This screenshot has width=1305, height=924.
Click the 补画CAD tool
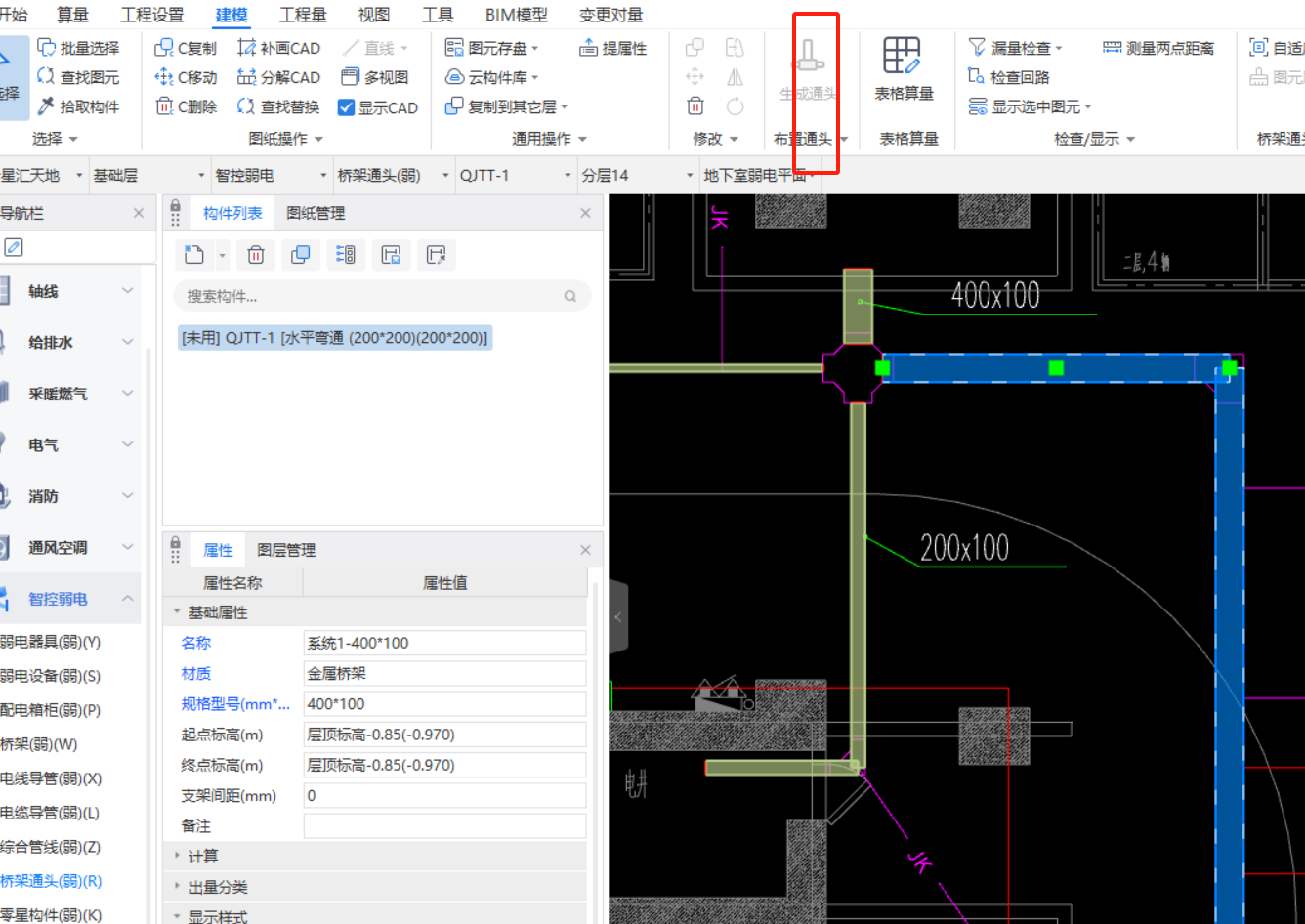278,48
